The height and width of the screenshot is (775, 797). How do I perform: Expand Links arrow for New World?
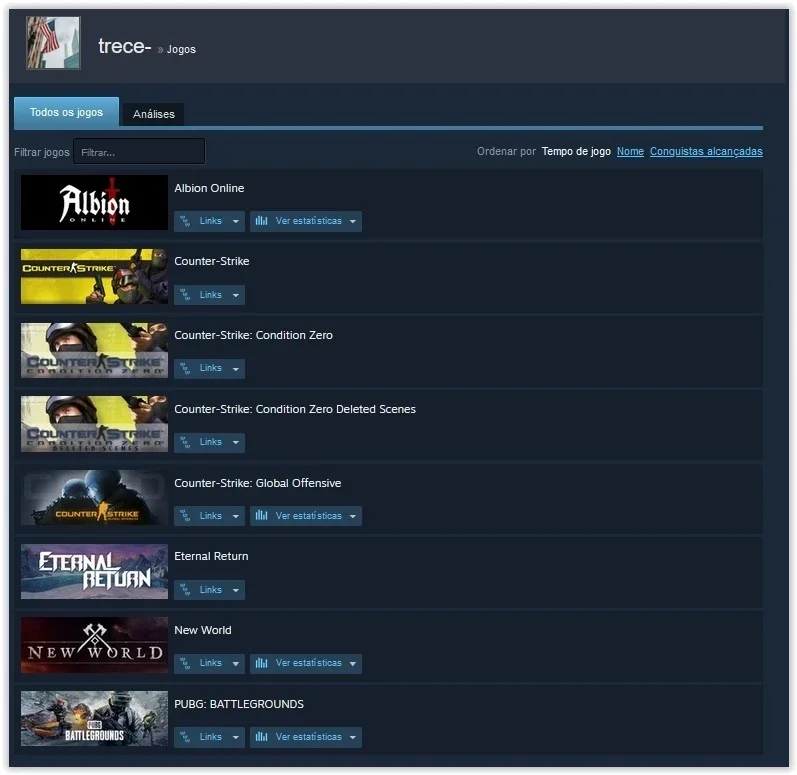[236, 664]
